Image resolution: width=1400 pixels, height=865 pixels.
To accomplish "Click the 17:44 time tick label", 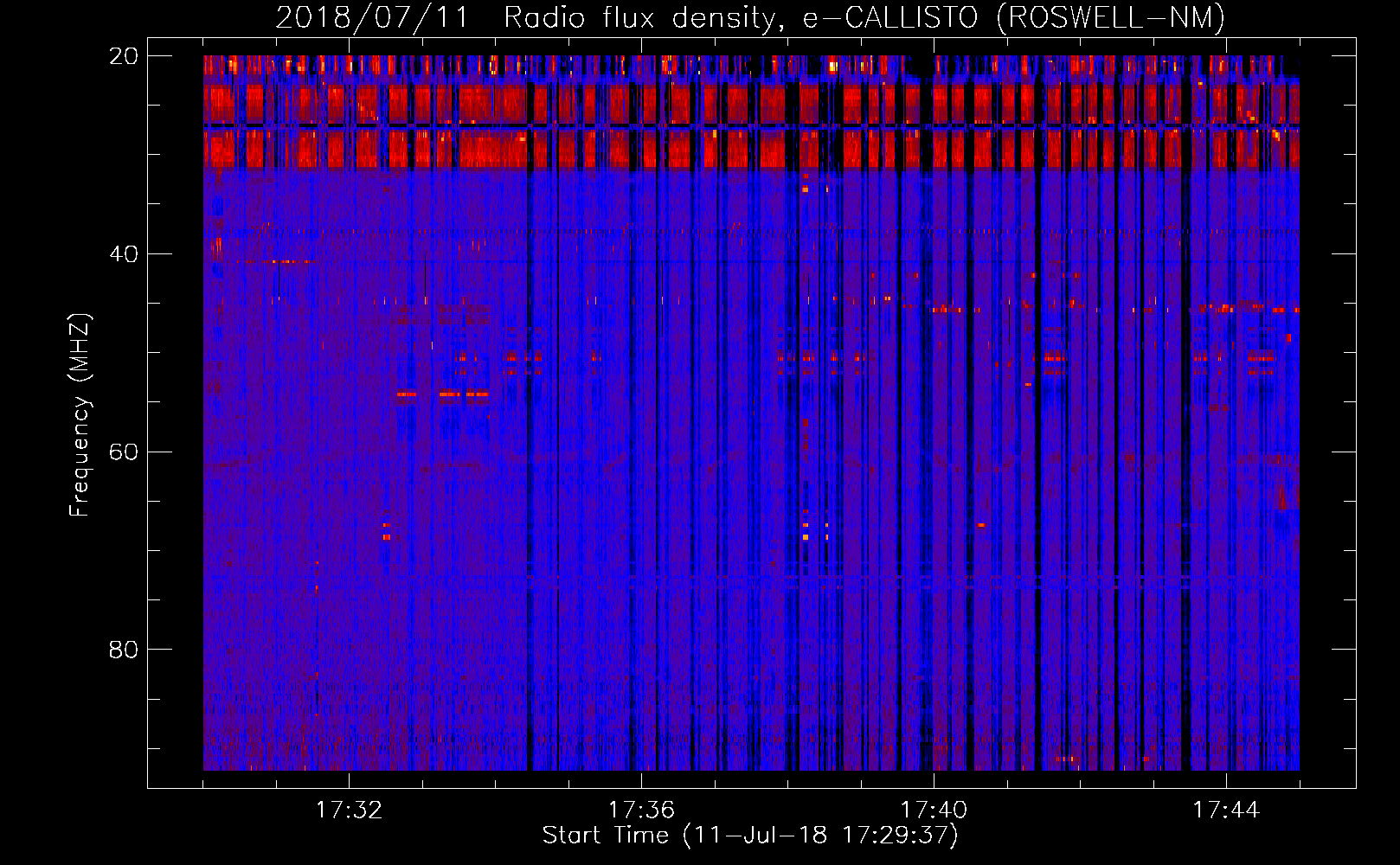I will [x=1226, y=811].
